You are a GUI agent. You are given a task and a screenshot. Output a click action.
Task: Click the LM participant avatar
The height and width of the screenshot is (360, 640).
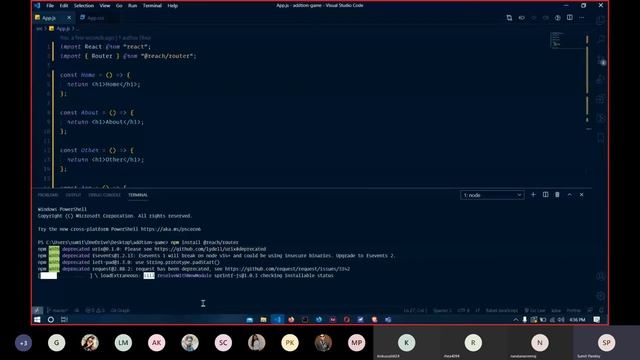(x=123, y=343)
